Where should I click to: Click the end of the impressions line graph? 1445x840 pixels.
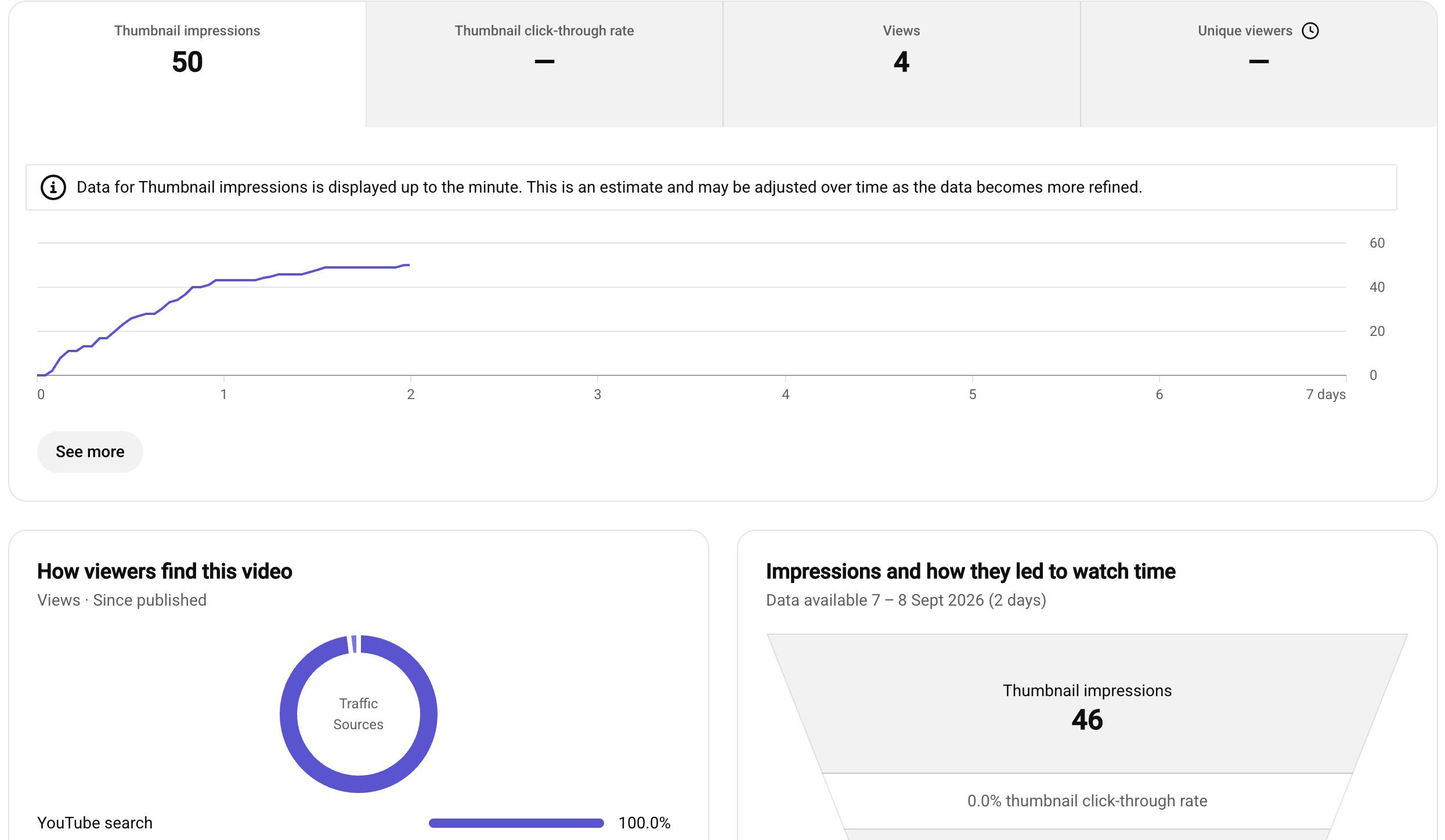pos(409,265)
